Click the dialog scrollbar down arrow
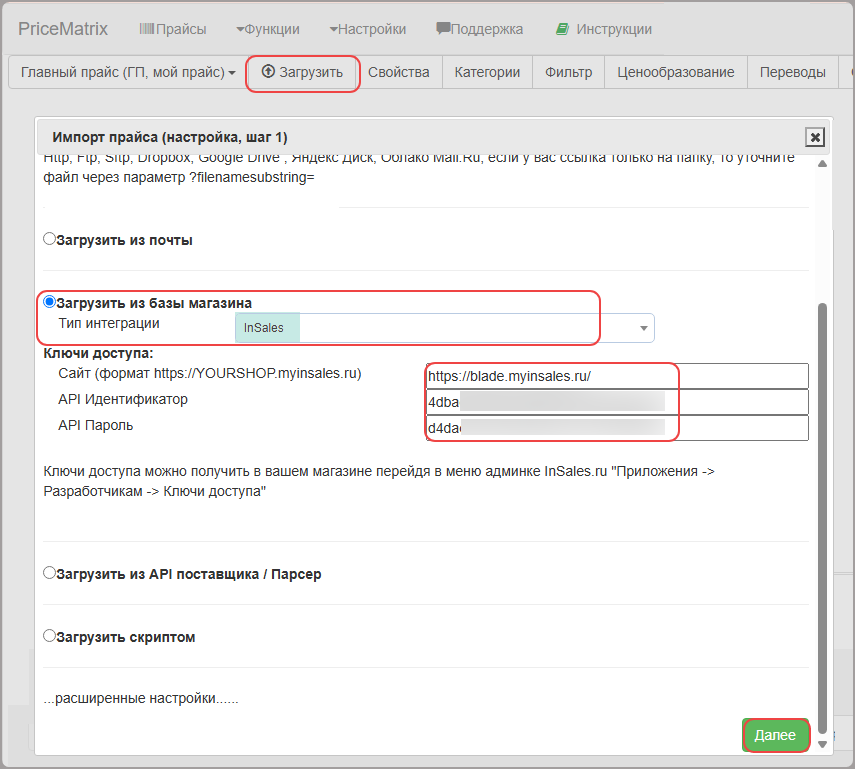 click(x=822, y=744)
